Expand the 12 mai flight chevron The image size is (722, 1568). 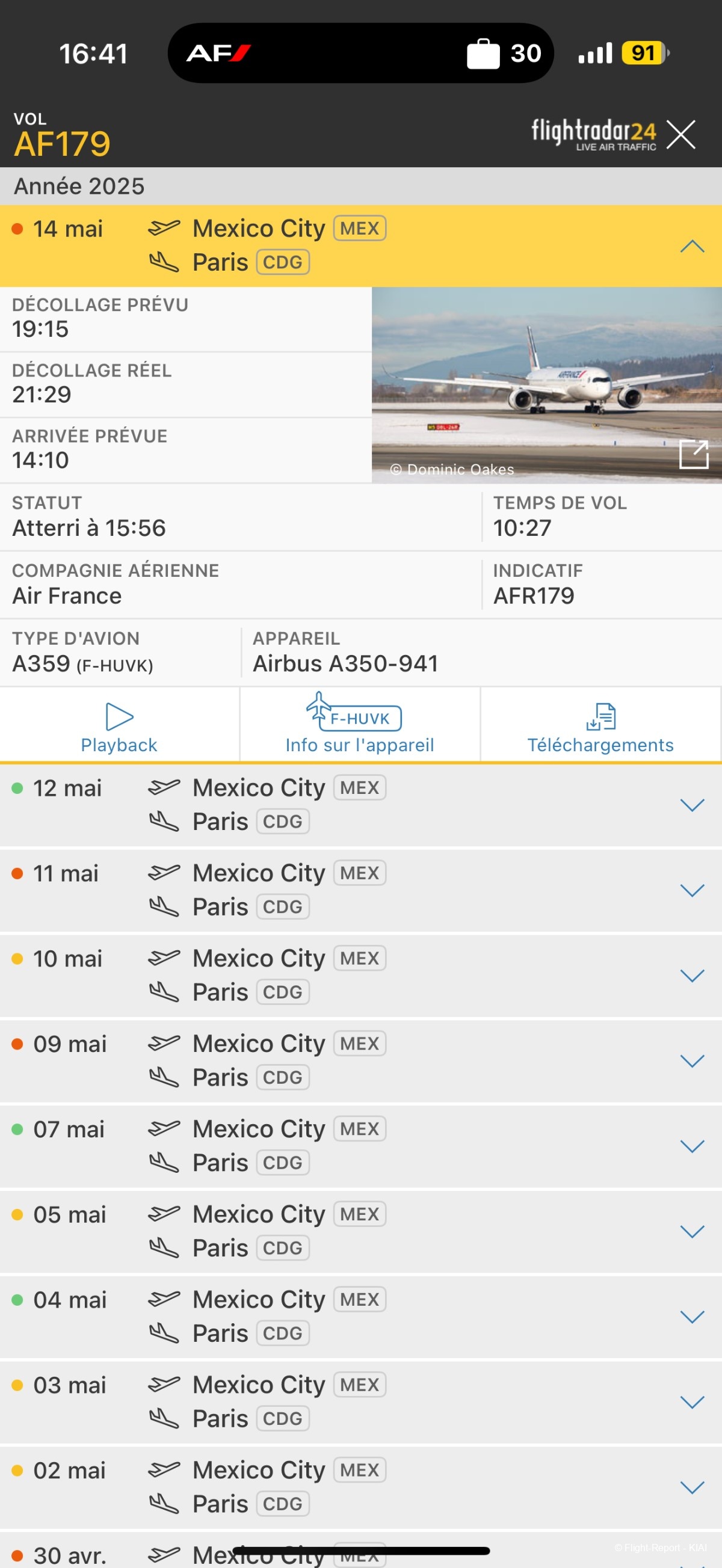(692, 805)
